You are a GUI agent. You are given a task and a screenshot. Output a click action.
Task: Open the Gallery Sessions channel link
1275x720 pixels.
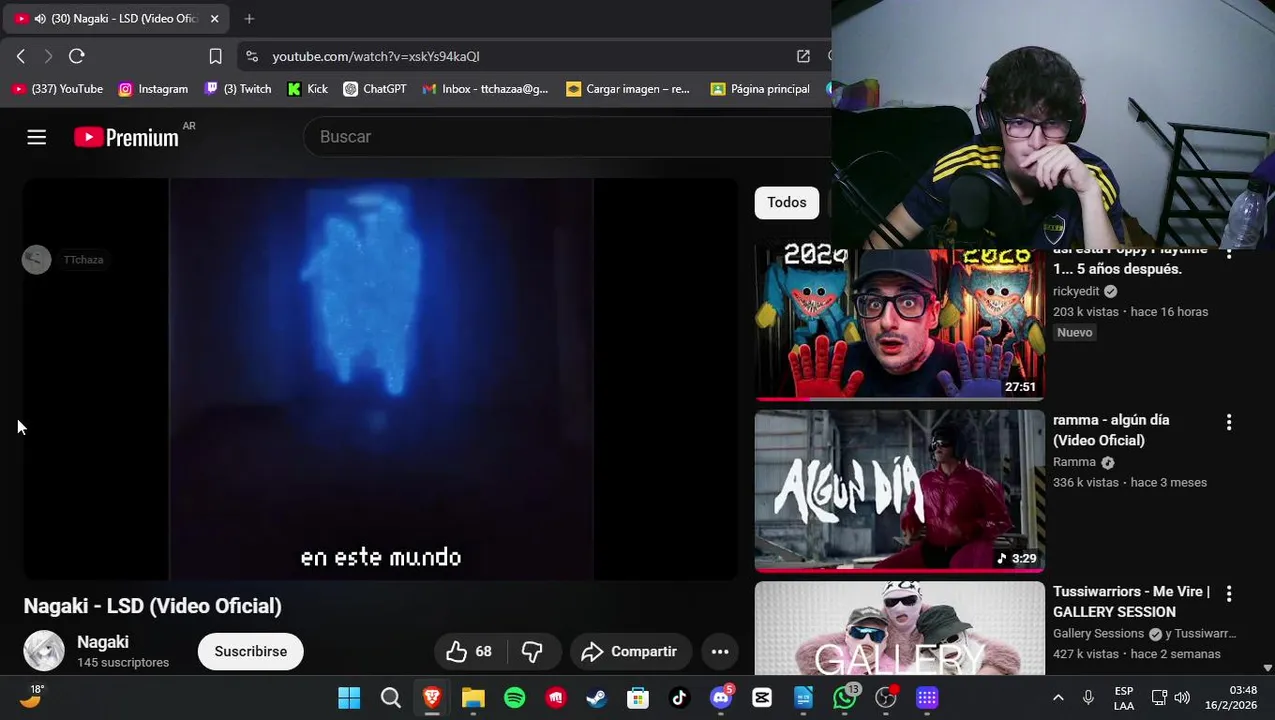coord(1098,633)
